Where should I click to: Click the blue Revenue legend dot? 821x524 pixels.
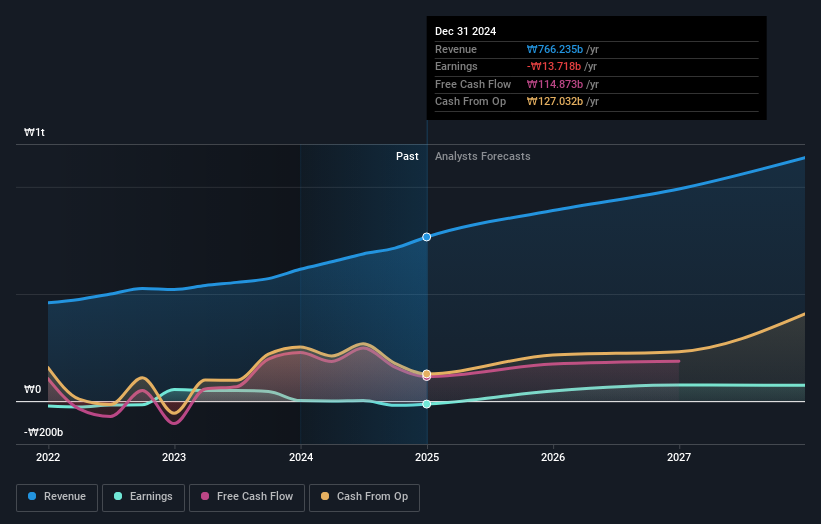pyautogui.click(x=32, y=496)
